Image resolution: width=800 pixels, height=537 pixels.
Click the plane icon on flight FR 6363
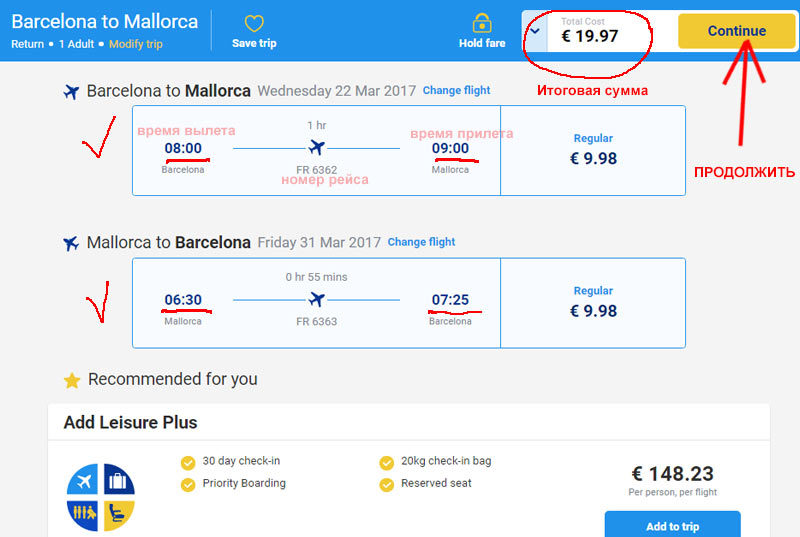[317, 299]
